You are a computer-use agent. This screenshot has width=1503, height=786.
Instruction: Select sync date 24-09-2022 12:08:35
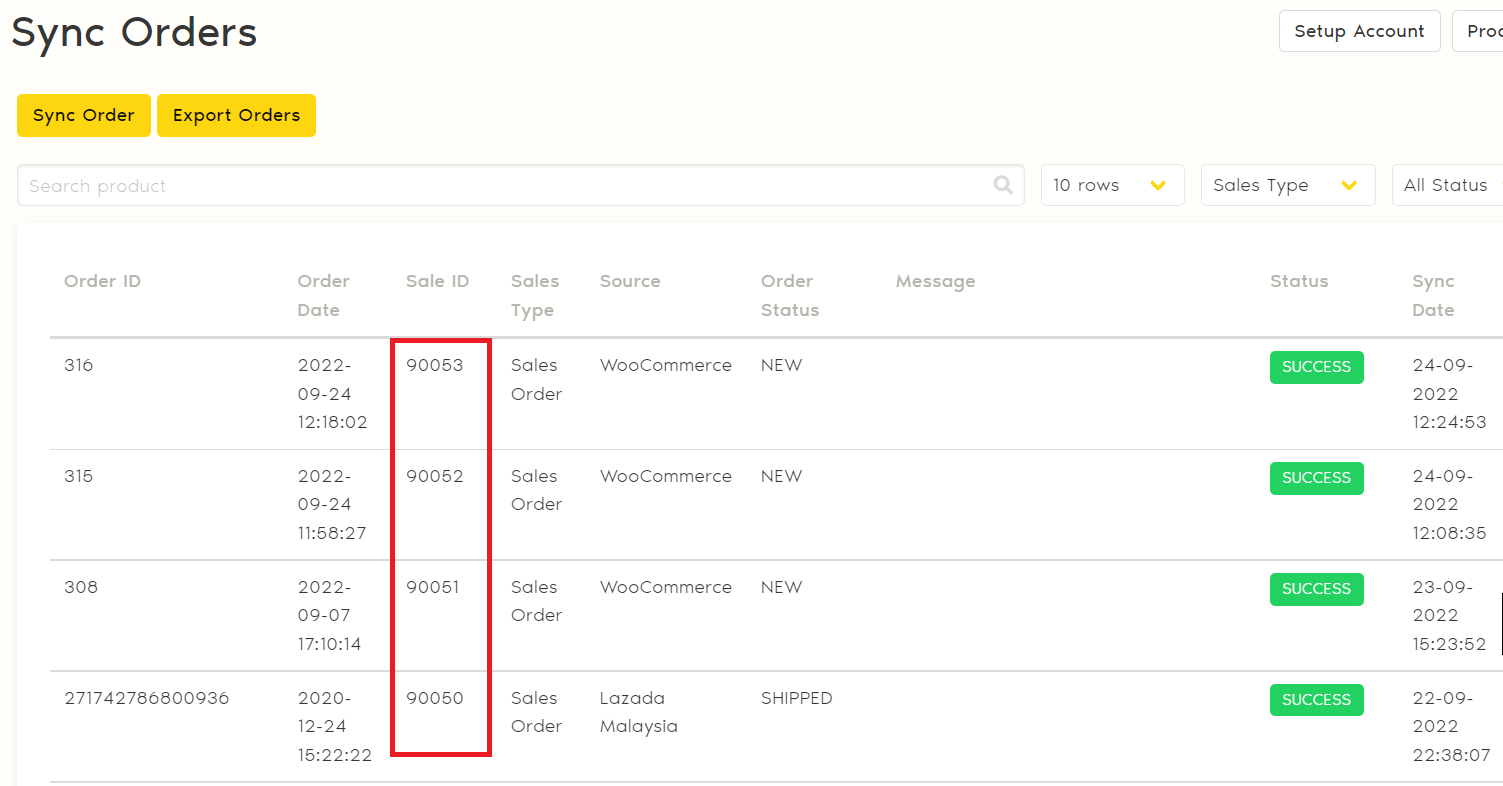point(1450,505)
